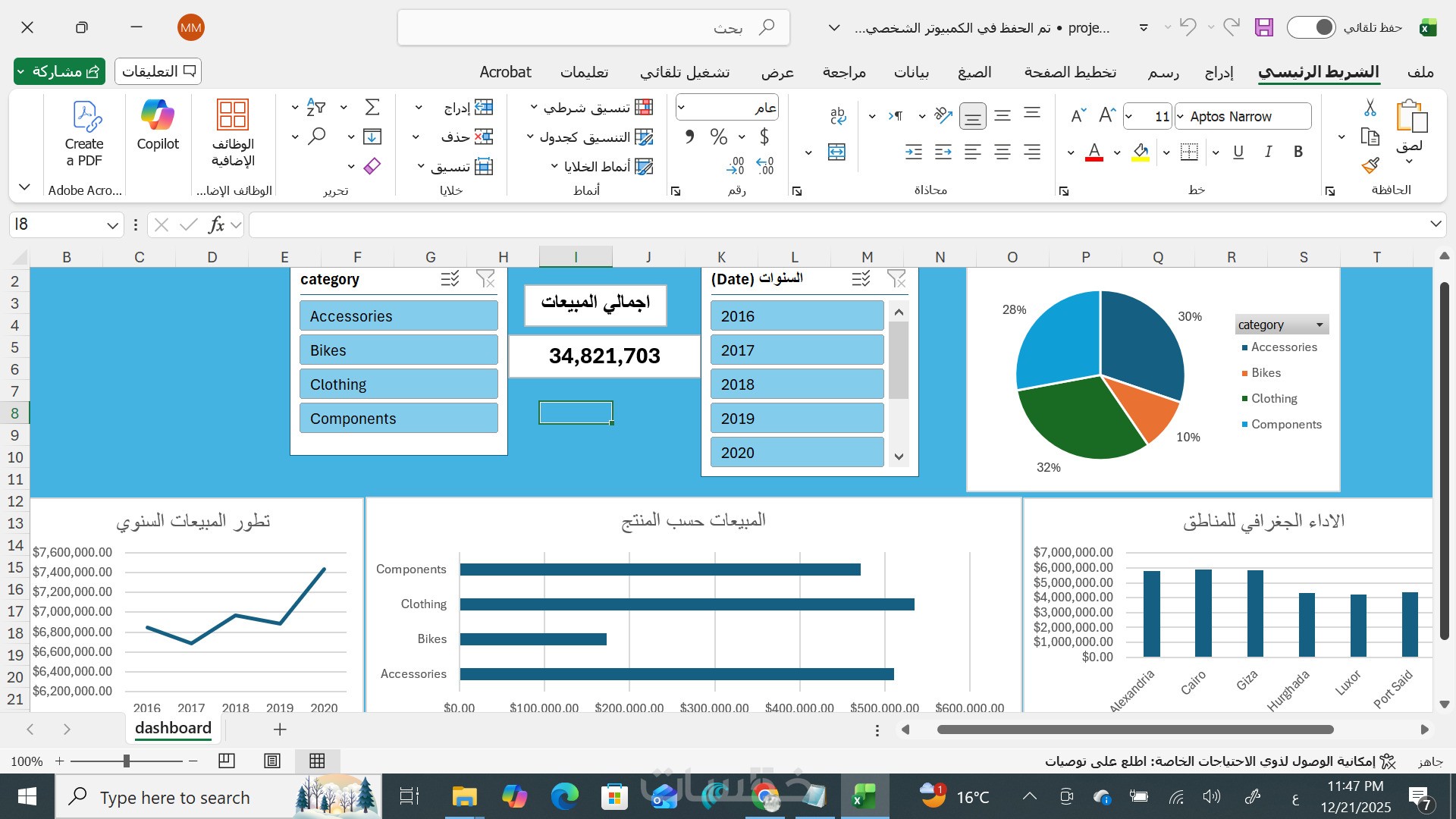Open the Aptos Narrow font dropdown
The image size is (1456, 819).
tap(1180, 117)
